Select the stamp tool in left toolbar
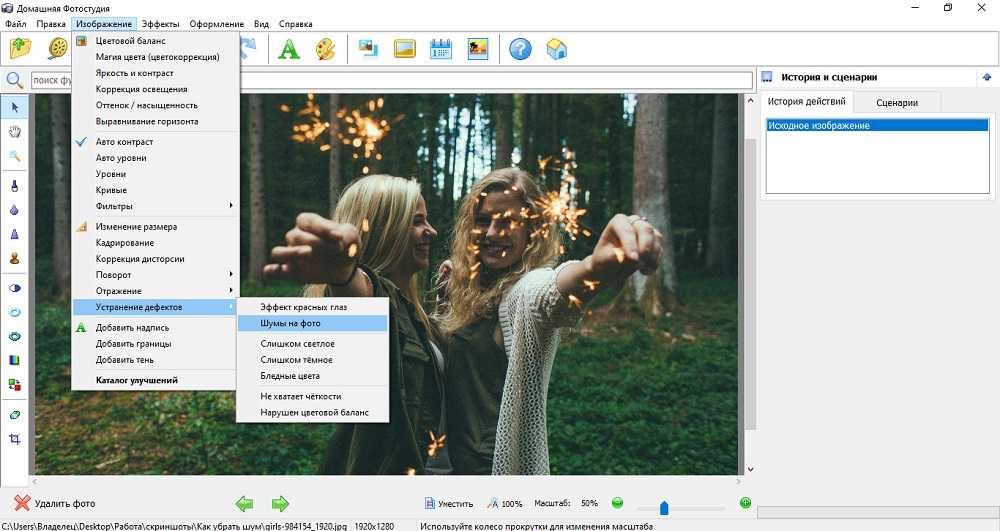 coord(15,258)
